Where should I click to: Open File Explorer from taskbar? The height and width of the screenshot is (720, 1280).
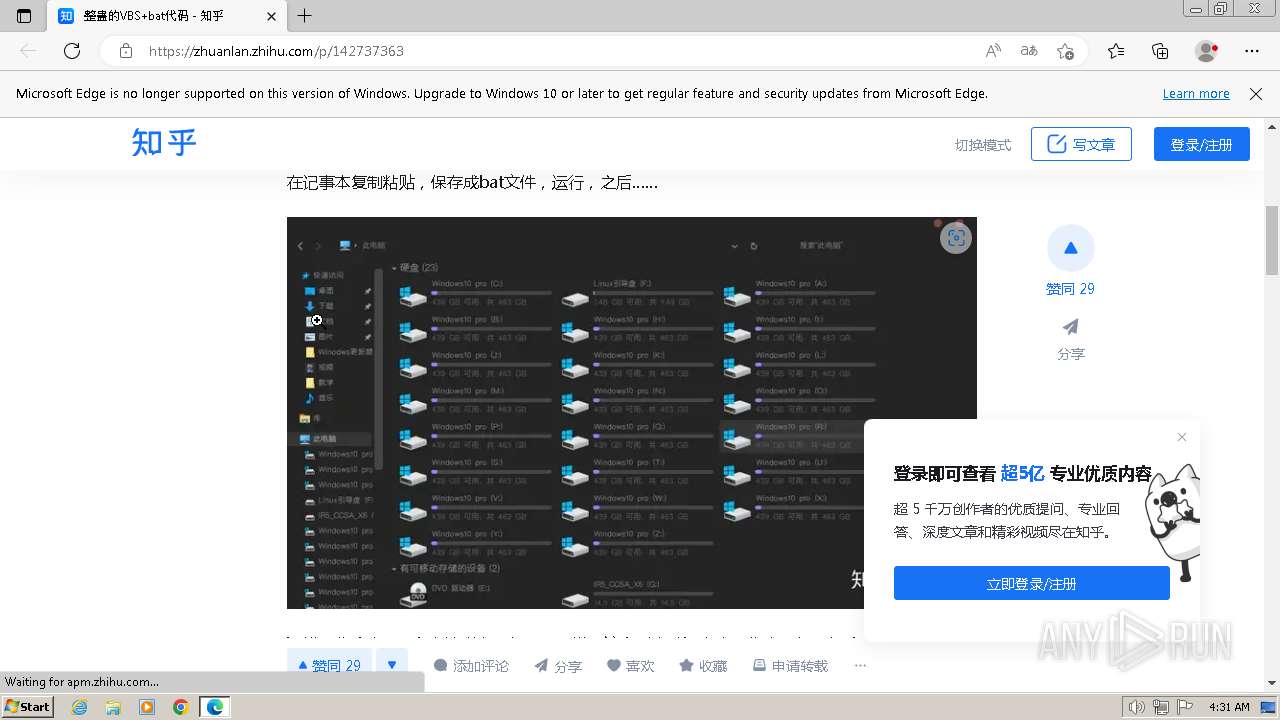click(113, 707)
